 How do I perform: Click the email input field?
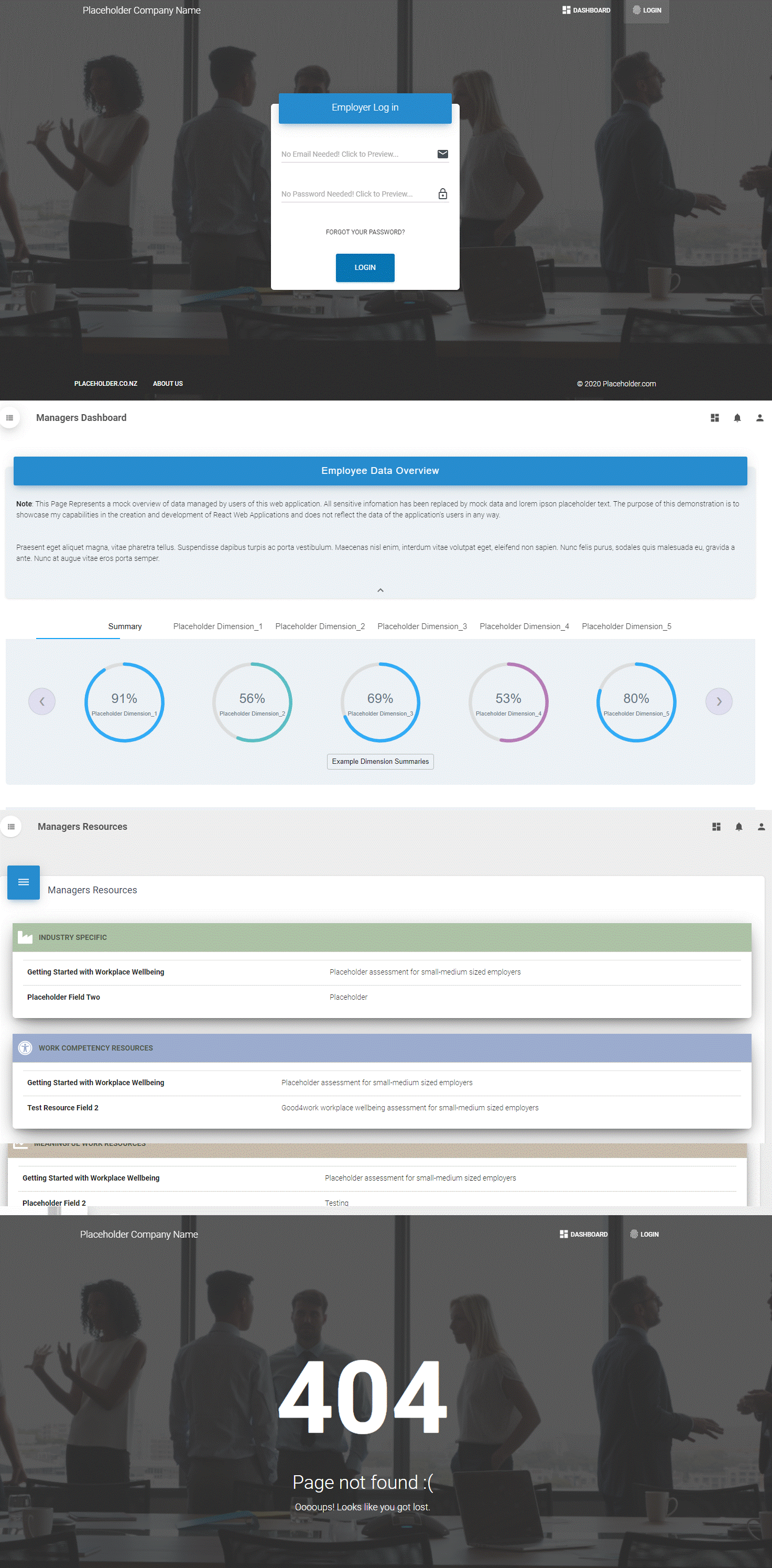[357, 155]
